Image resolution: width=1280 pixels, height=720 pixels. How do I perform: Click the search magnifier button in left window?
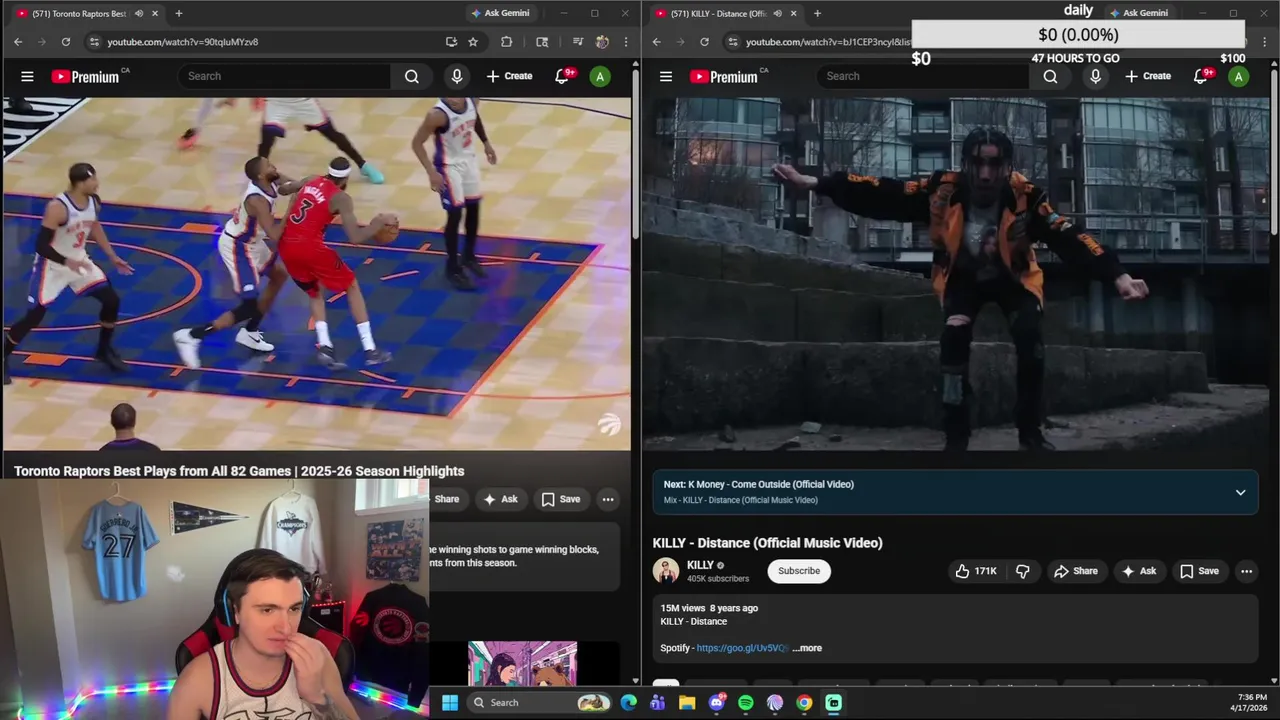412,76
